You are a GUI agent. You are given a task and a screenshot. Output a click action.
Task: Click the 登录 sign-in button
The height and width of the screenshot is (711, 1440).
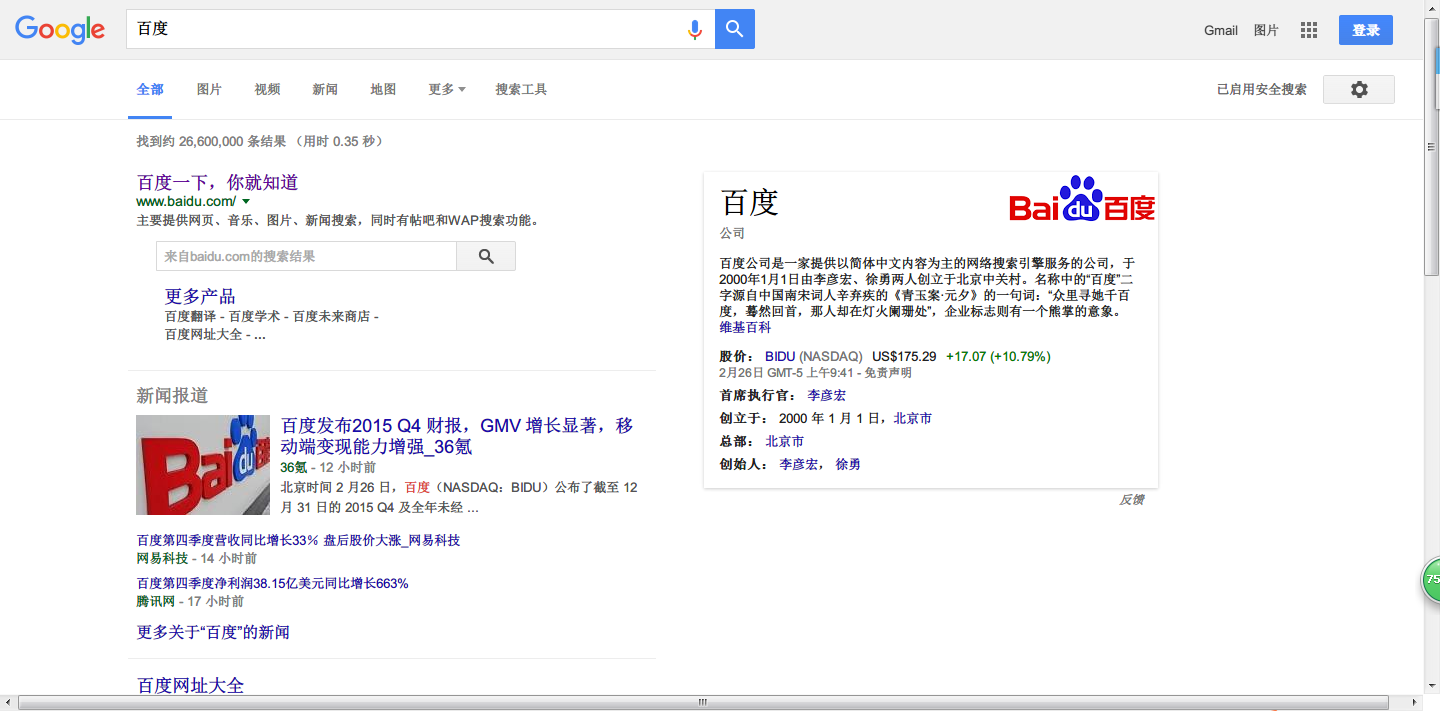(1366, 30)
